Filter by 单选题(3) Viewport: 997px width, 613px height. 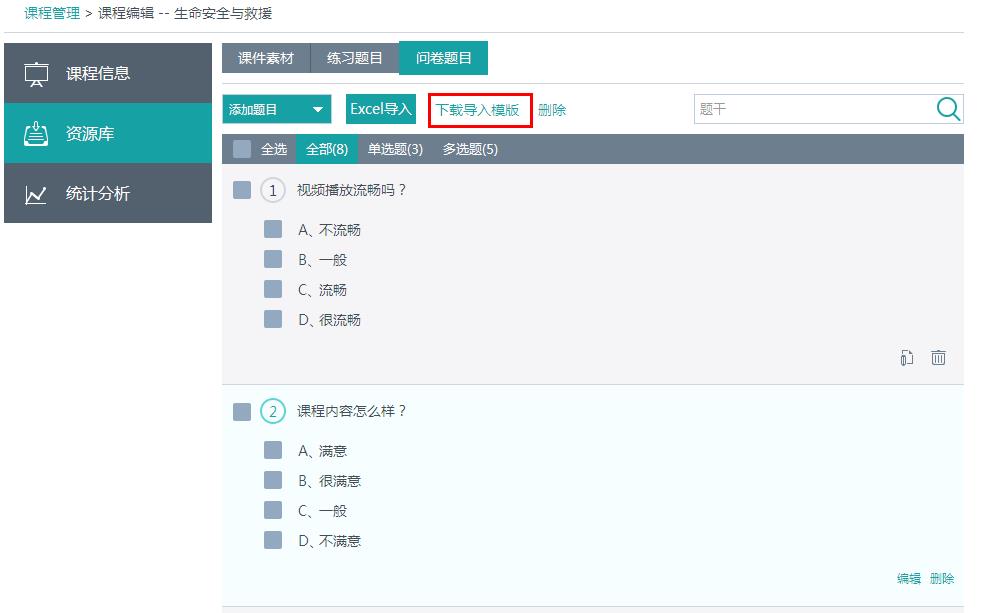click(395, 149)
